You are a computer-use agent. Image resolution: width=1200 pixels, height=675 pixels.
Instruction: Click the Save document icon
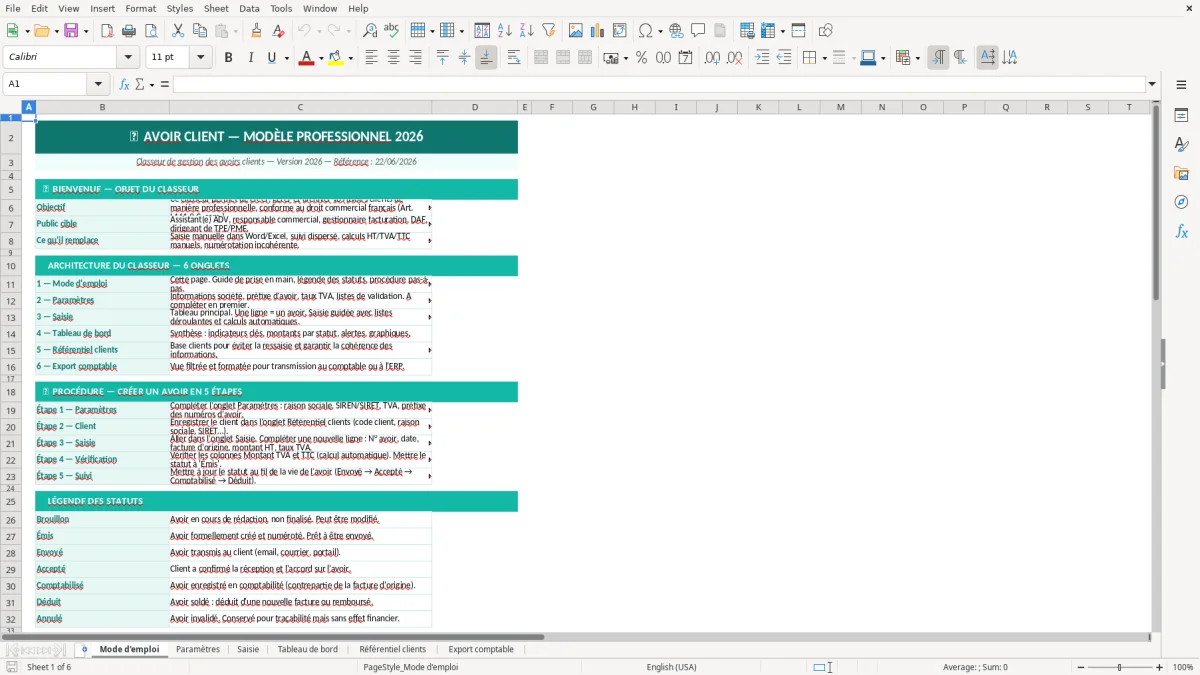(71, 31)
